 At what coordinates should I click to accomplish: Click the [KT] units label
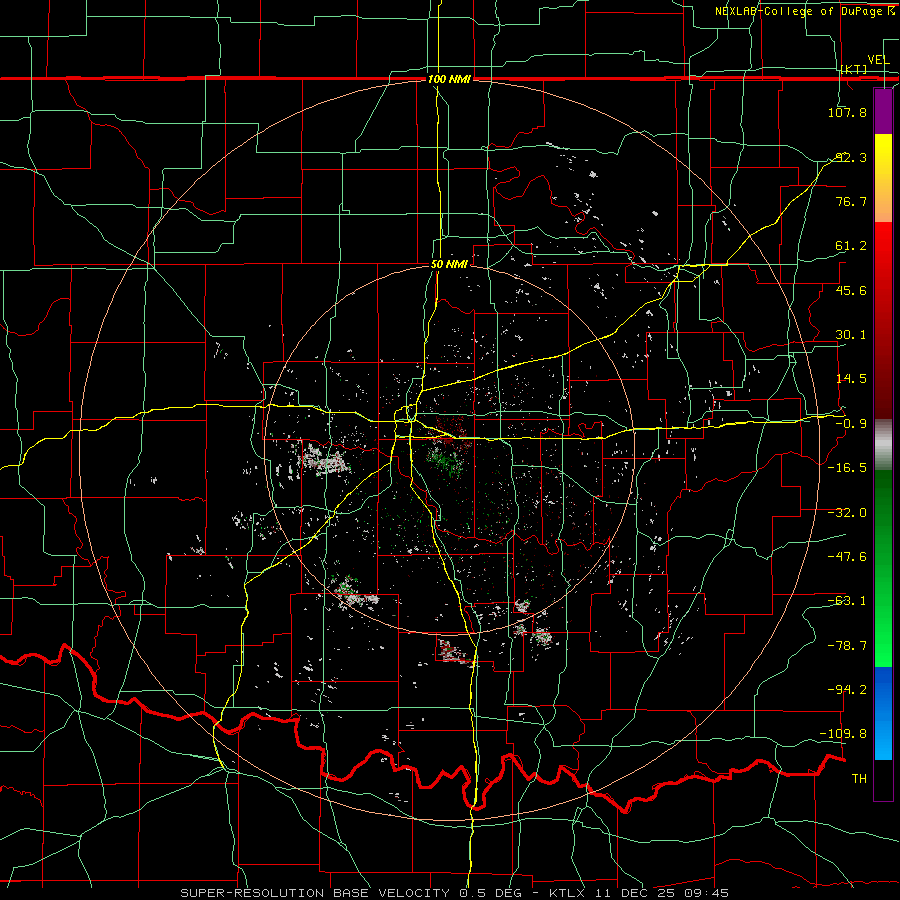pyautogui.click(x=854, y=69)
